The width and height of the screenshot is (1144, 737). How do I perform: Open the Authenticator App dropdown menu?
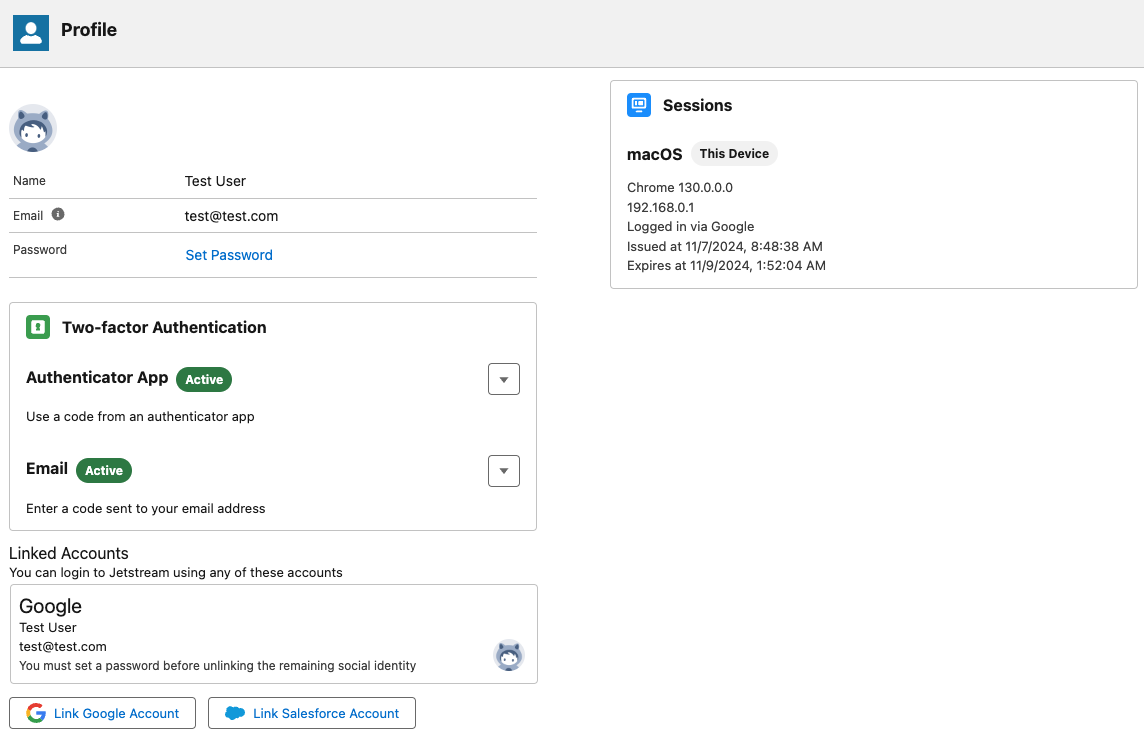tap(503, 379)
